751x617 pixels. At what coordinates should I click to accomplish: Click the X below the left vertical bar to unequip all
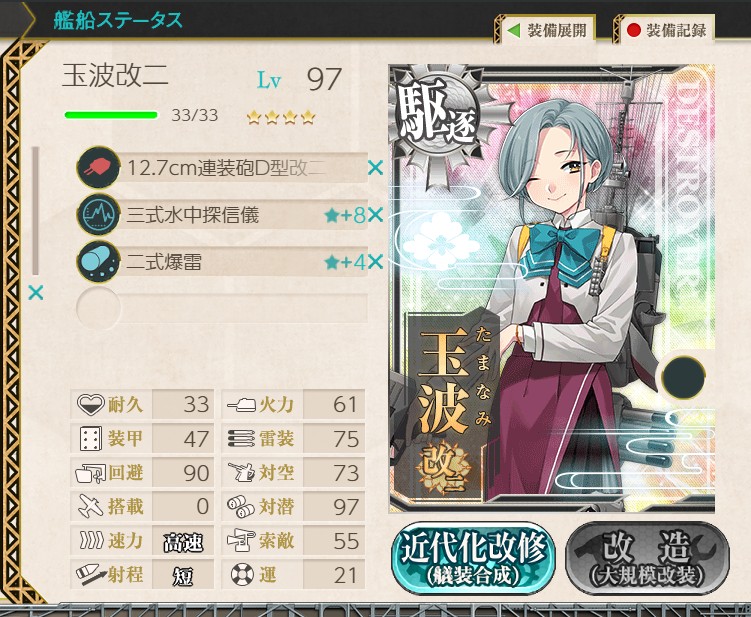pos(36,292)
